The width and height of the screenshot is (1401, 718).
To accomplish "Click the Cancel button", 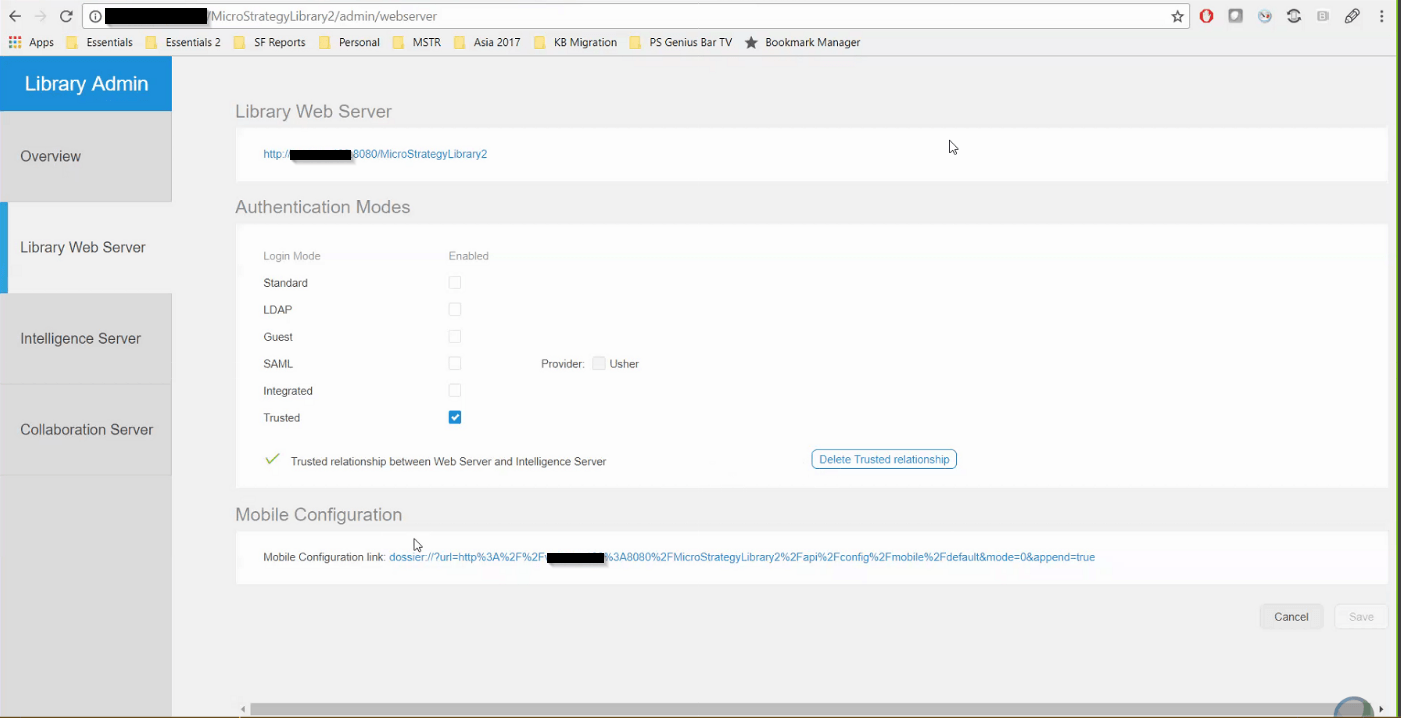I will click(1291, 617).
